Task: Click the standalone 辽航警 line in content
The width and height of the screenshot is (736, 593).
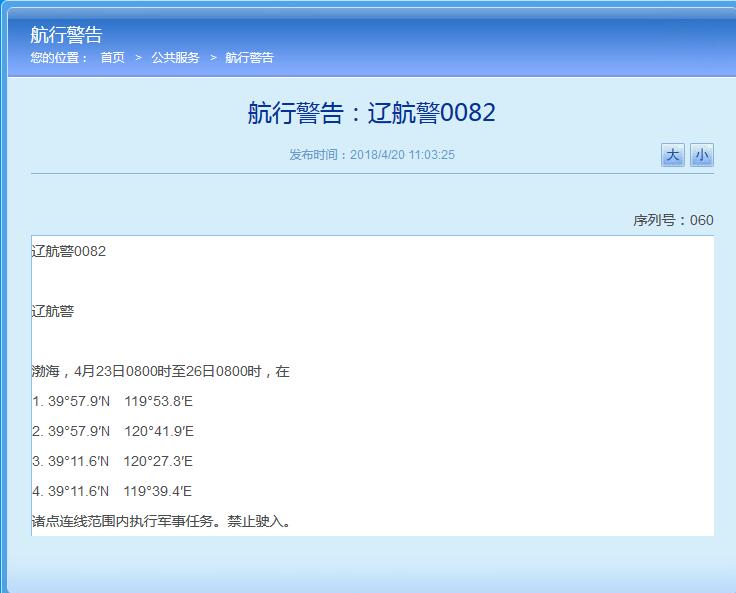Action: 53,311
